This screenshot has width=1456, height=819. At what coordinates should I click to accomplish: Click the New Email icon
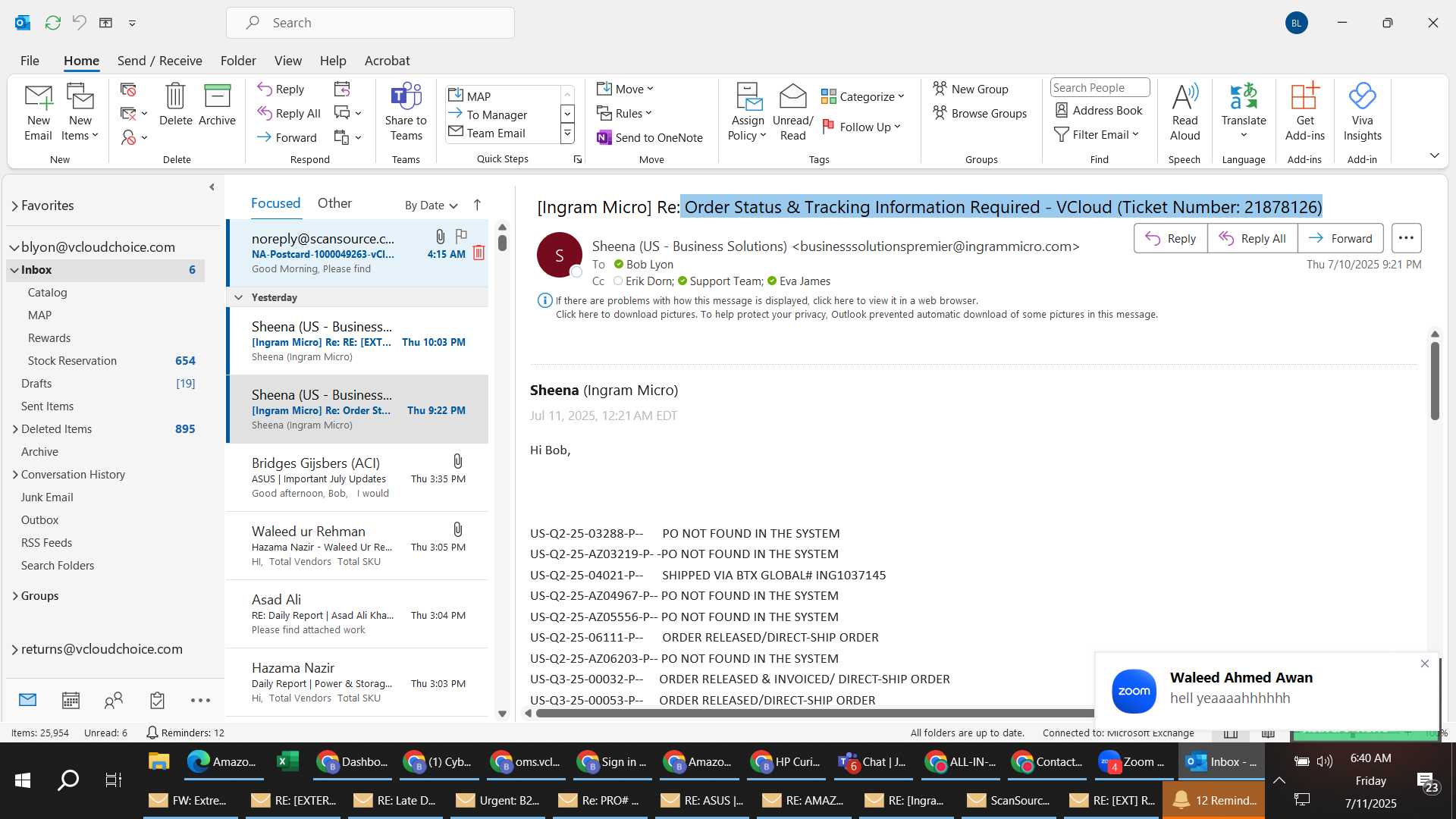38,112
